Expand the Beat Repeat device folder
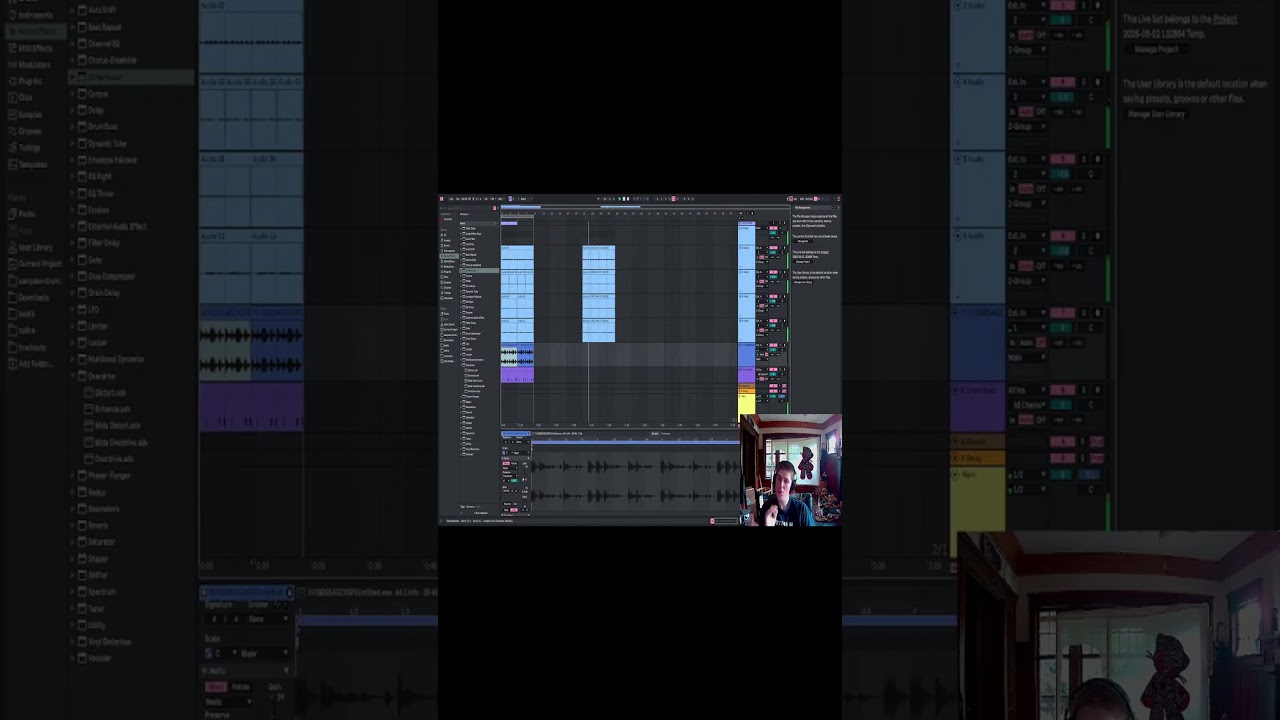Image resolution: width=1280 pixels, height=720 pixels. point(461,255)
